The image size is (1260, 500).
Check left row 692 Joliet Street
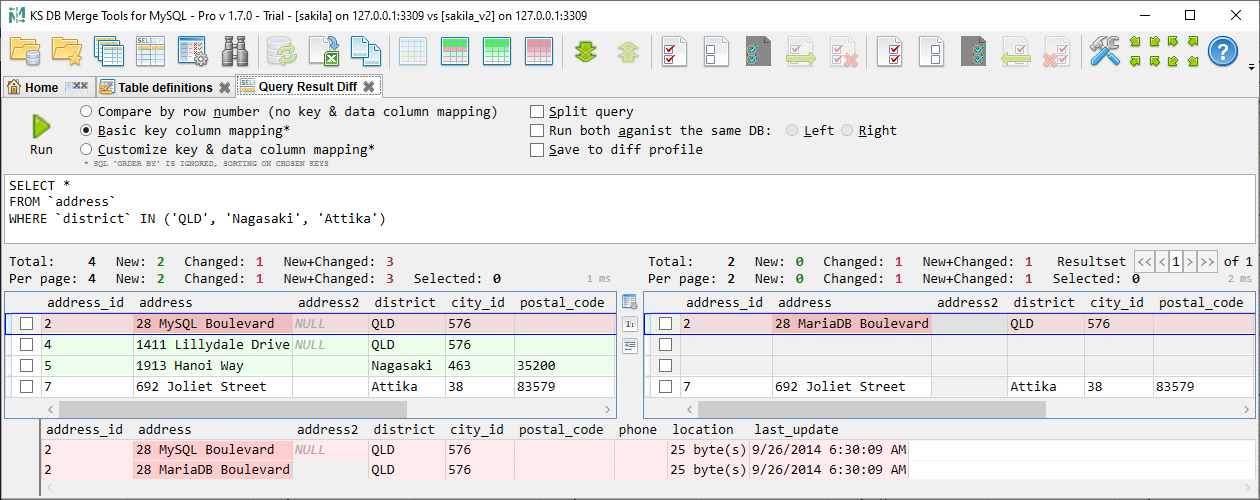tap(27, 387)
